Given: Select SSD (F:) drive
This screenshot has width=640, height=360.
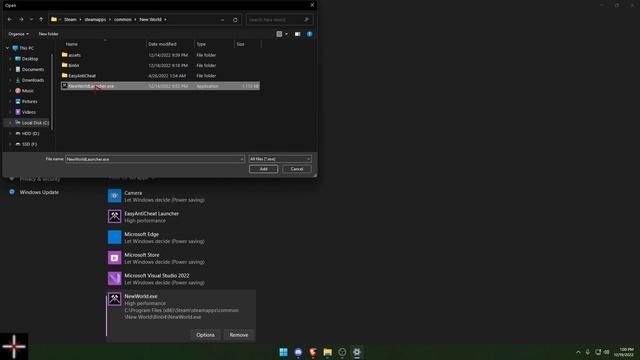Looking at the screenshot, I should coord(29,144).
